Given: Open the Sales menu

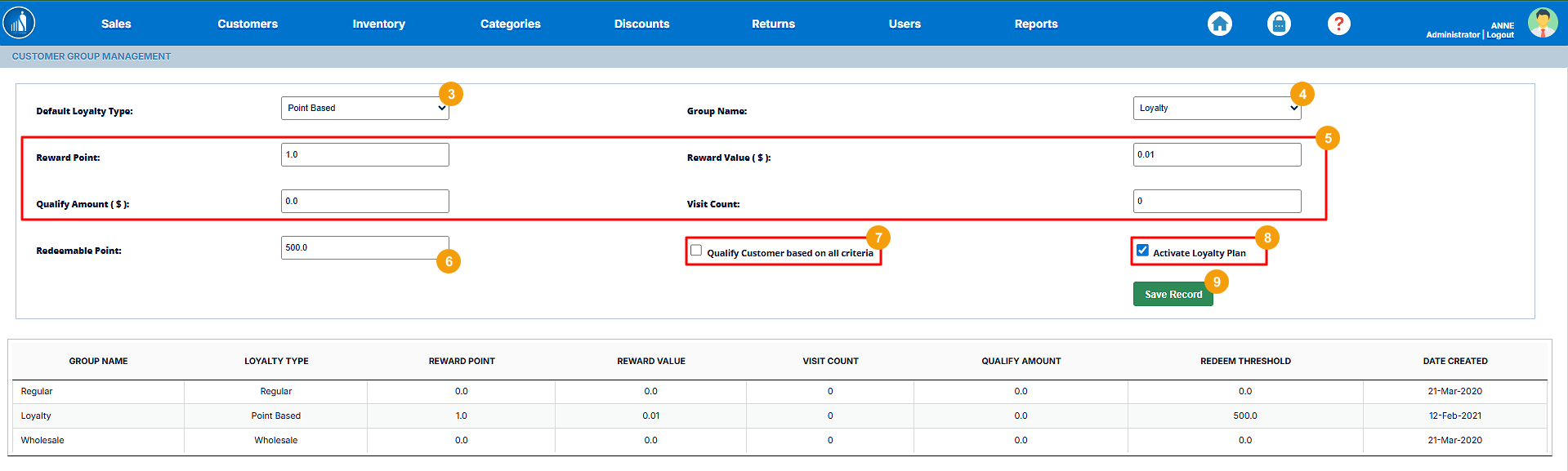Looking at the screenshot, I should 116,24.
